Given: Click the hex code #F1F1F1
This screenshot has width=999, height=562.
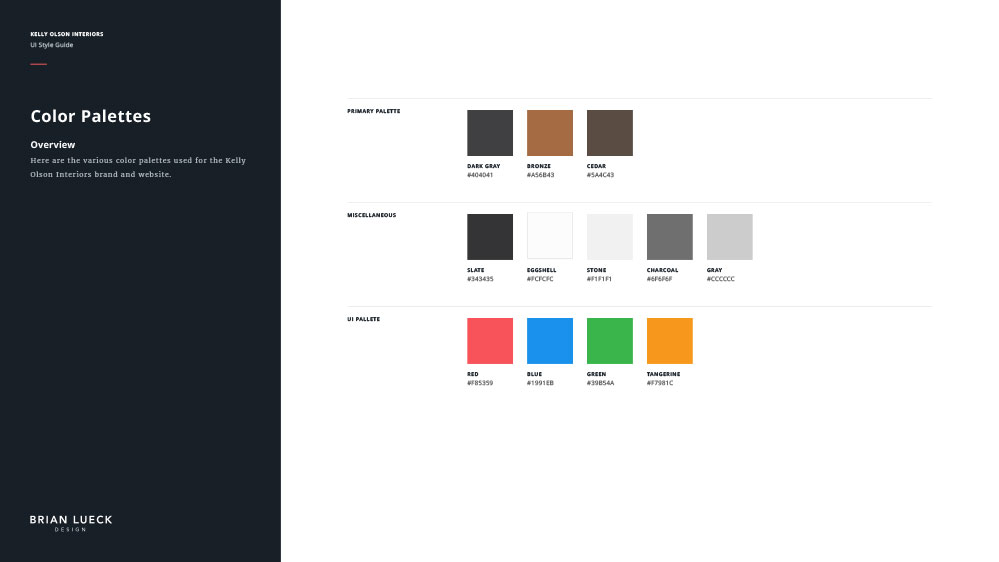Looking at the screenshot, I should tap(599, 278).
